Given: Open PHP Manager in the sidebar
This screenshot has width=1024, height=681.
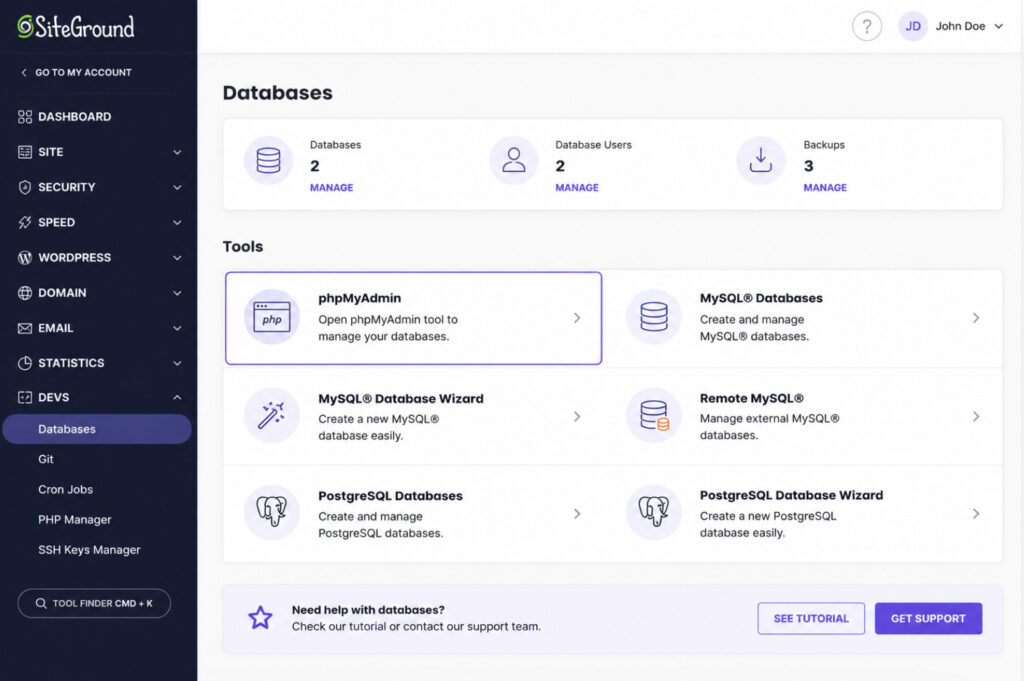Looking at the screenshot, I should click(x=74, y=520).
